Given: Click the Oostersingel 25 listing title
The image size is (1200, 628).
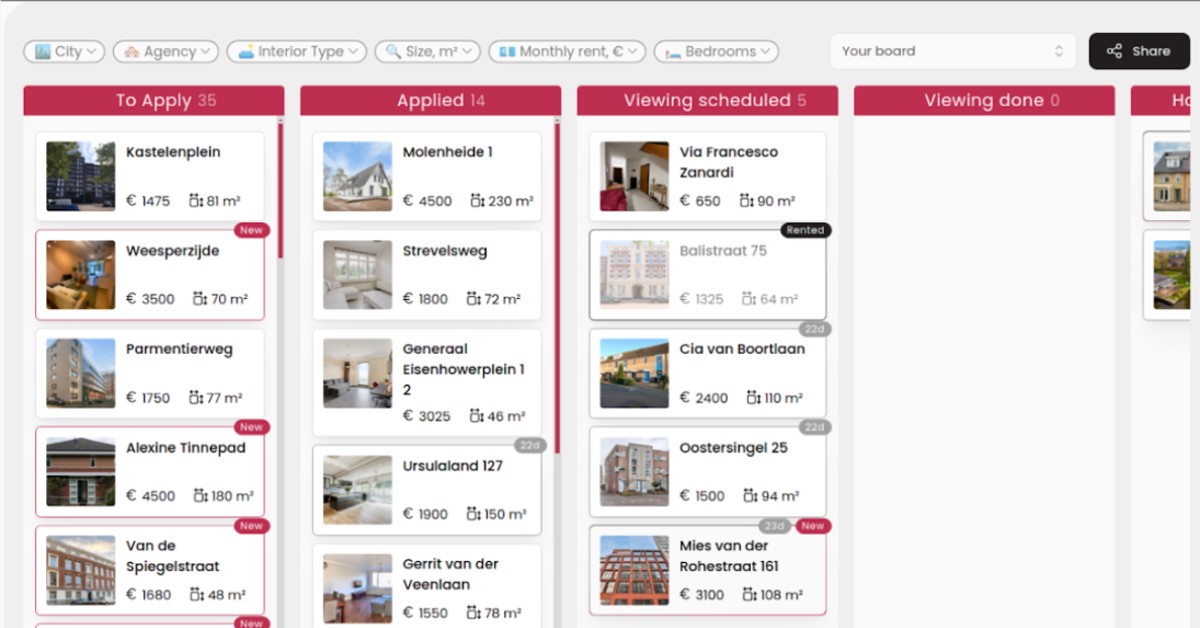Looking at the screenshot, I should pos(734,448).
